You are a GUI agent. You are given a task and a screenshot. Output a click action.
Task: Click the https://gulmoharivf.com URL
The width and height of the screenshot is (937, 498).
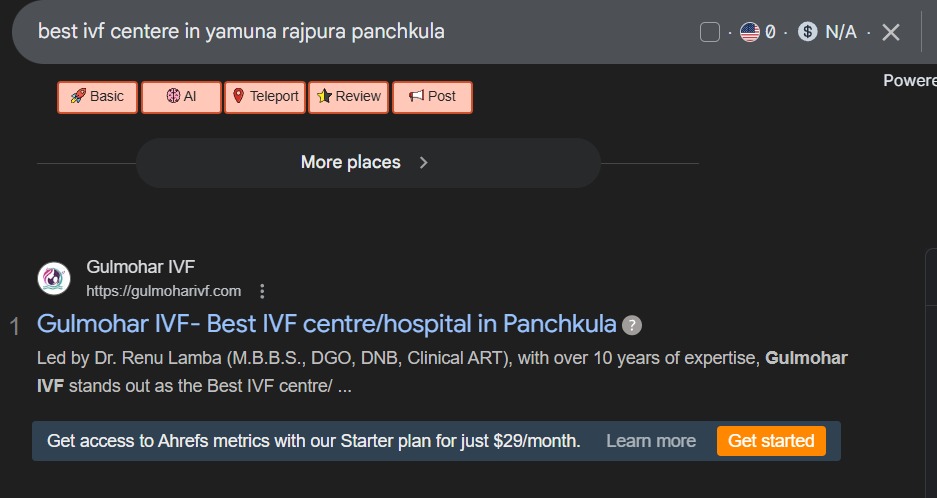coord(164,291)
